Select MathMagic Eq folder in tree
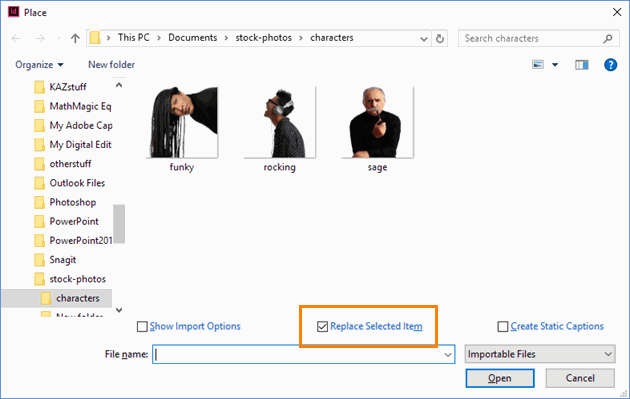Viewport: 630px width, 399px height. coord(73,106)
